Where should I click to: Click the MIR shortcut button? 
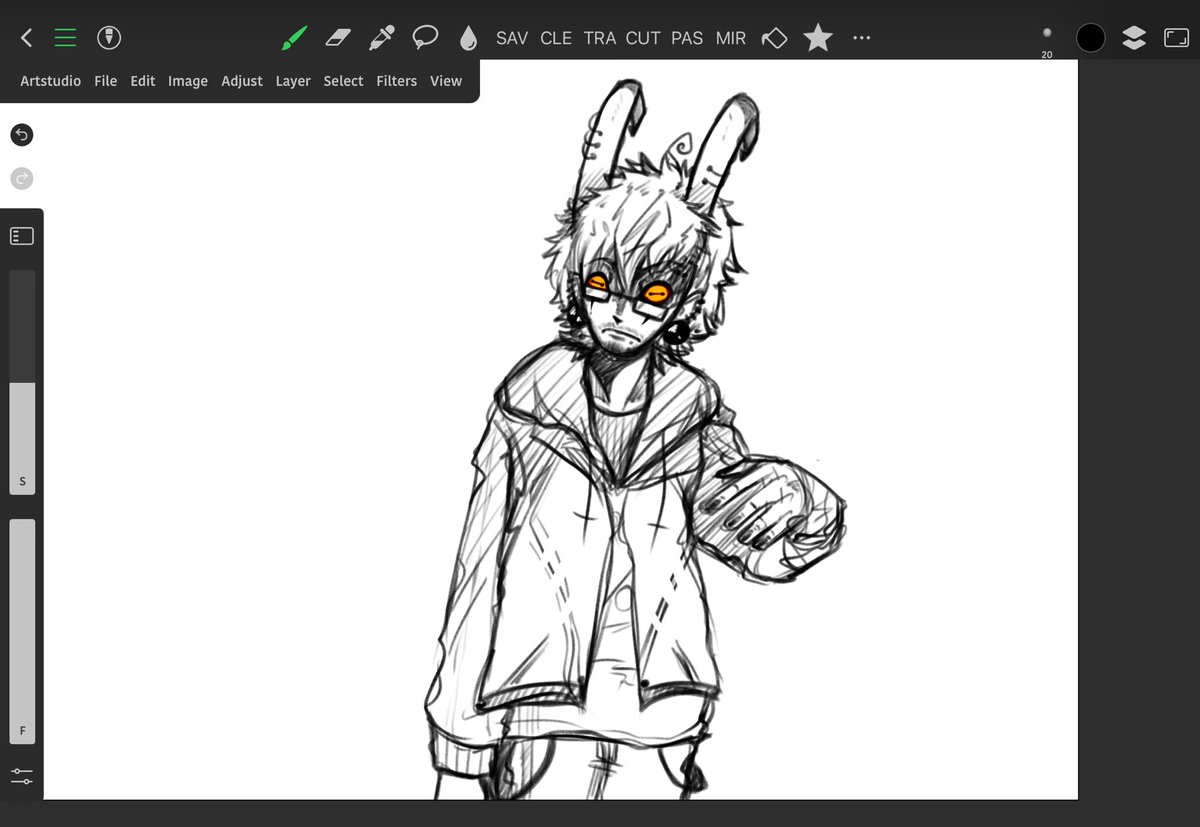coord(731,38)
